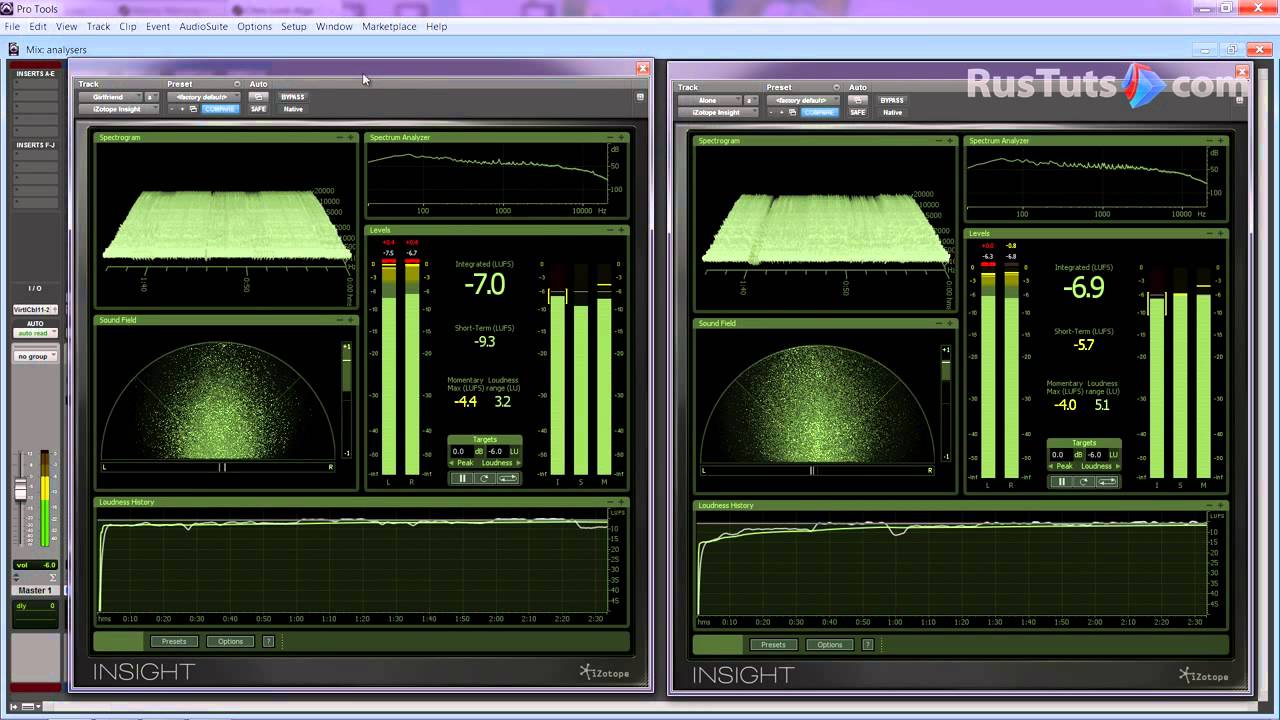Click the Master 1 volume fader handle
The image size is (1280, 720).
[x=20, y=490]
